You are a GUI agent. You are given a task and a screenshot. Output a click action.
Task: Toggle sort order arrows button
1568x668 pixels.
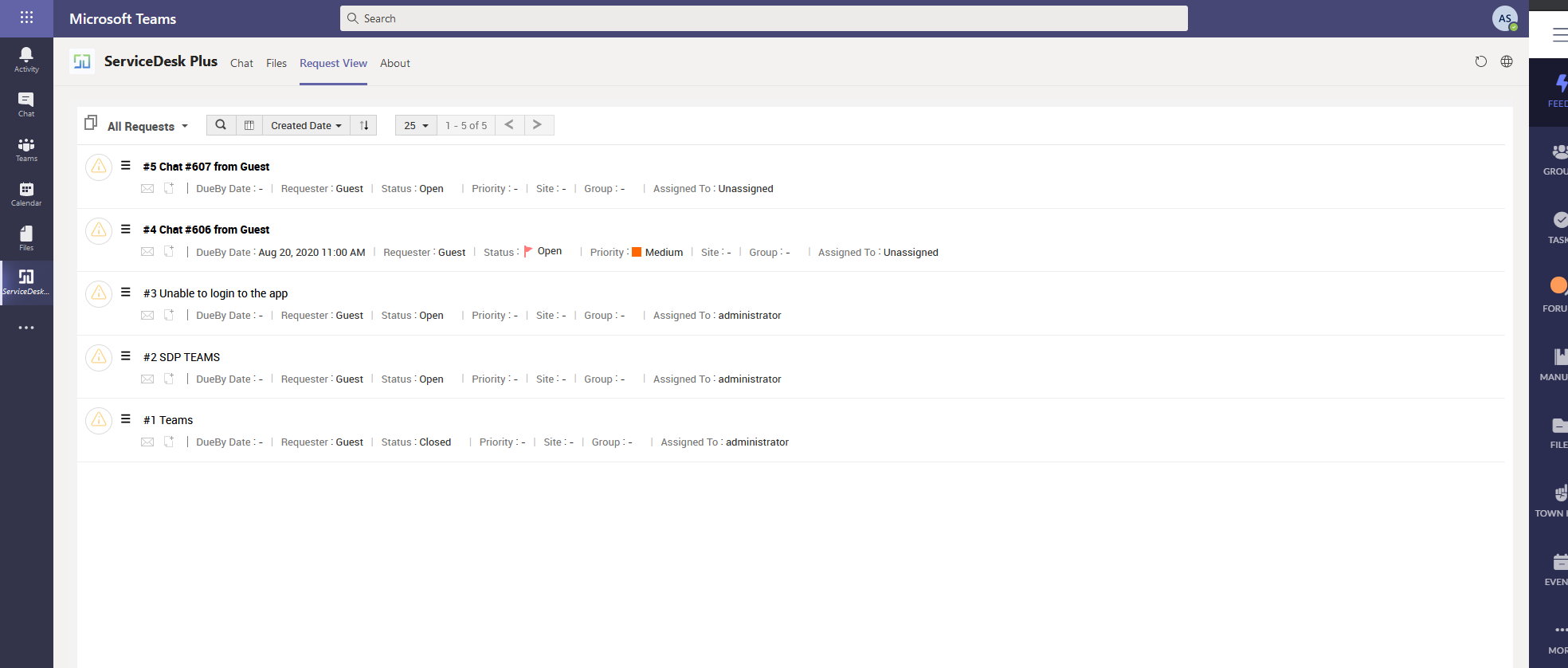363,125
